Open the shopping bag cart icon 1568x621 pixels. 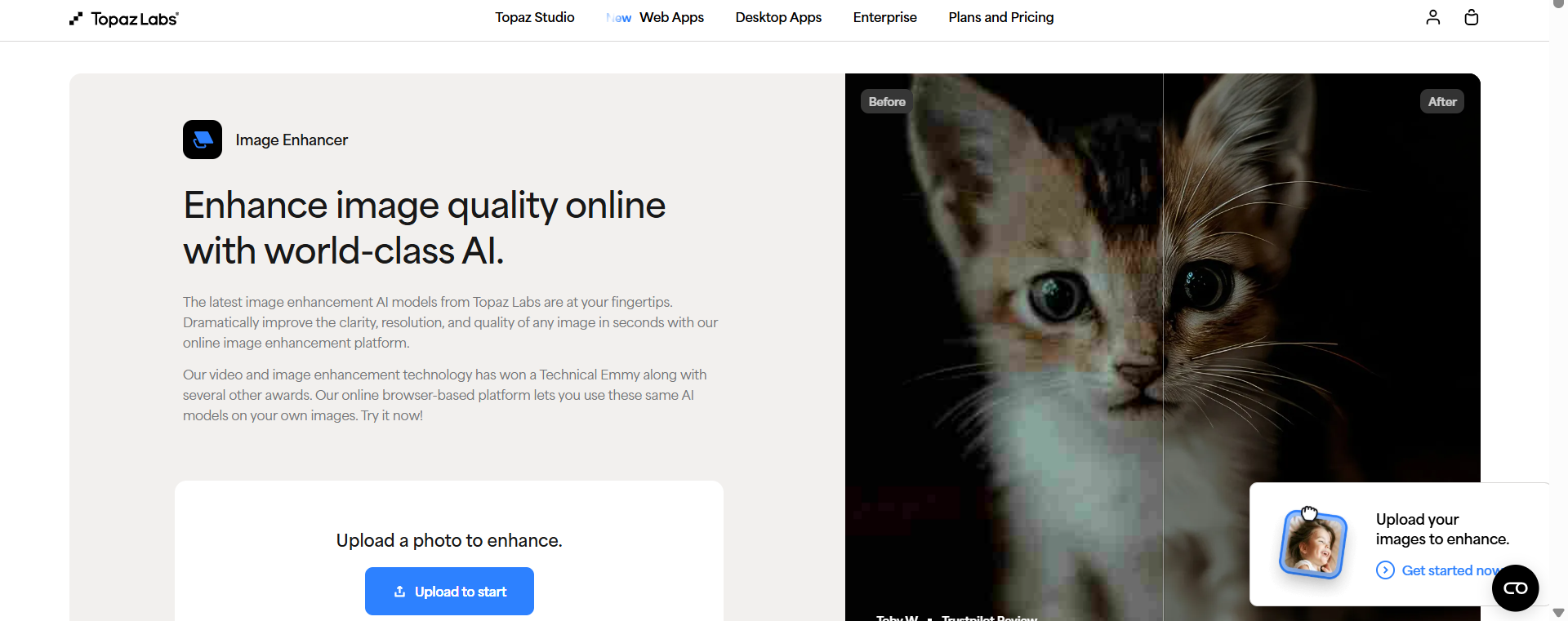tap(1472, 17)
